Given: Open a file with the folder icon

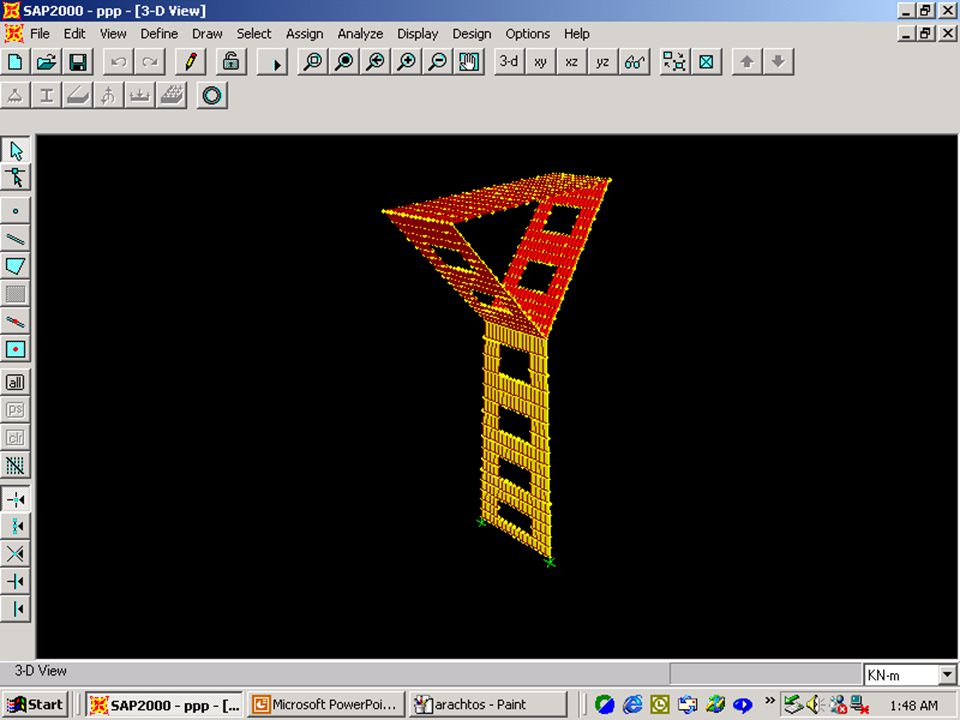Looking at the screenshot, I should click(x=47, y=62).
